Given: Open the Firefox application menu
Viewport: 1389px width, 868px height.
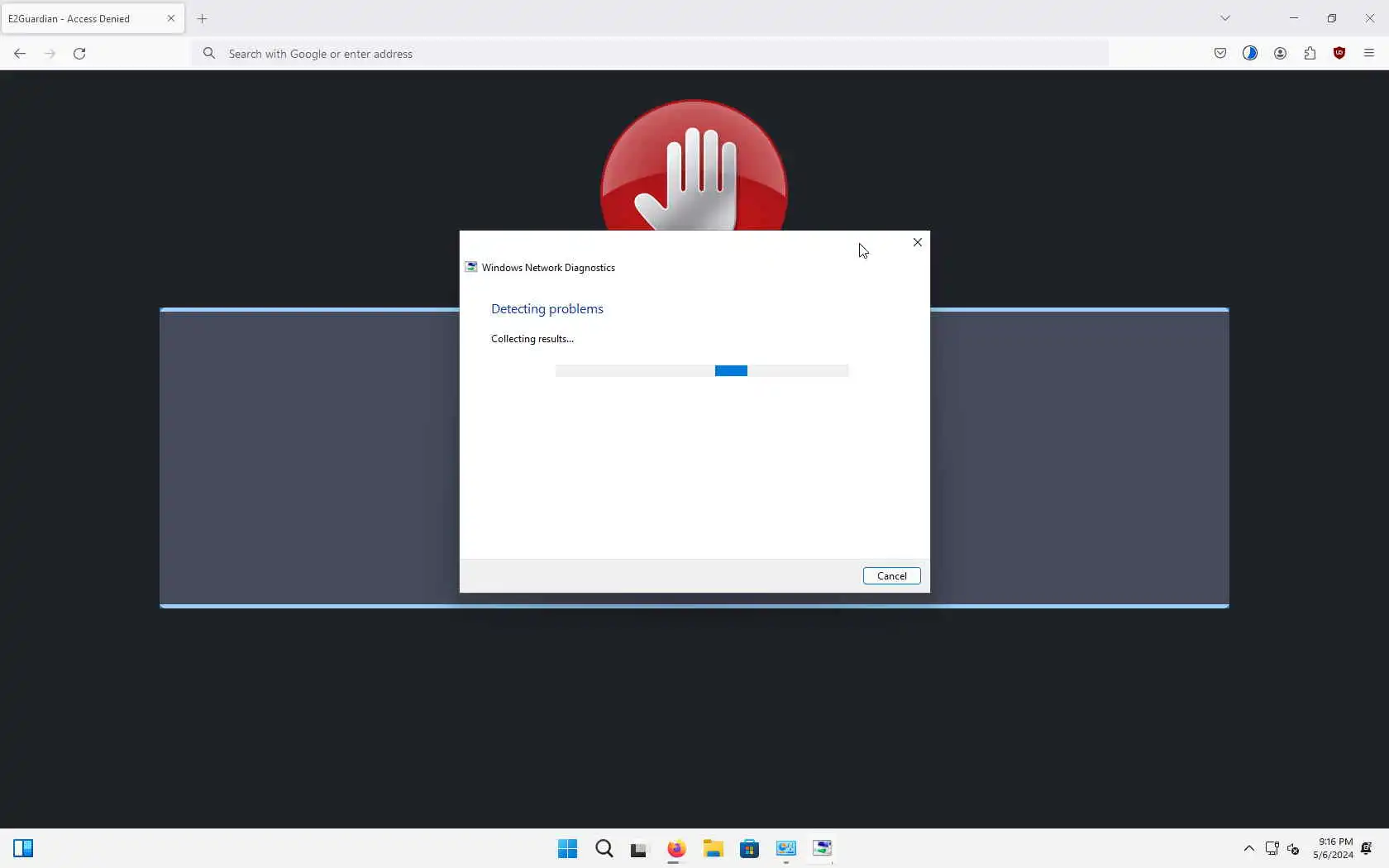Looking at the screenshot, I should click(1369, 54).
